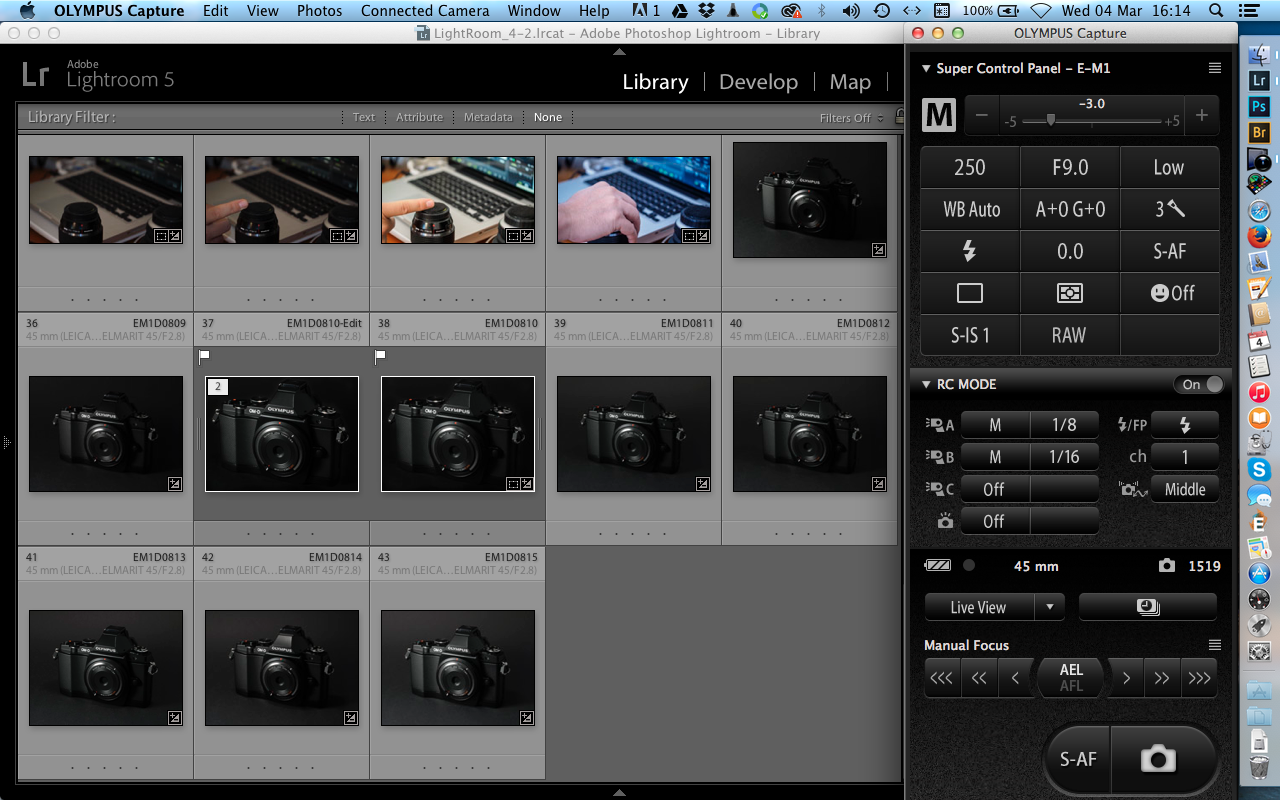
Task: Click the face priority Off setting
Action: click(1170, 293)
